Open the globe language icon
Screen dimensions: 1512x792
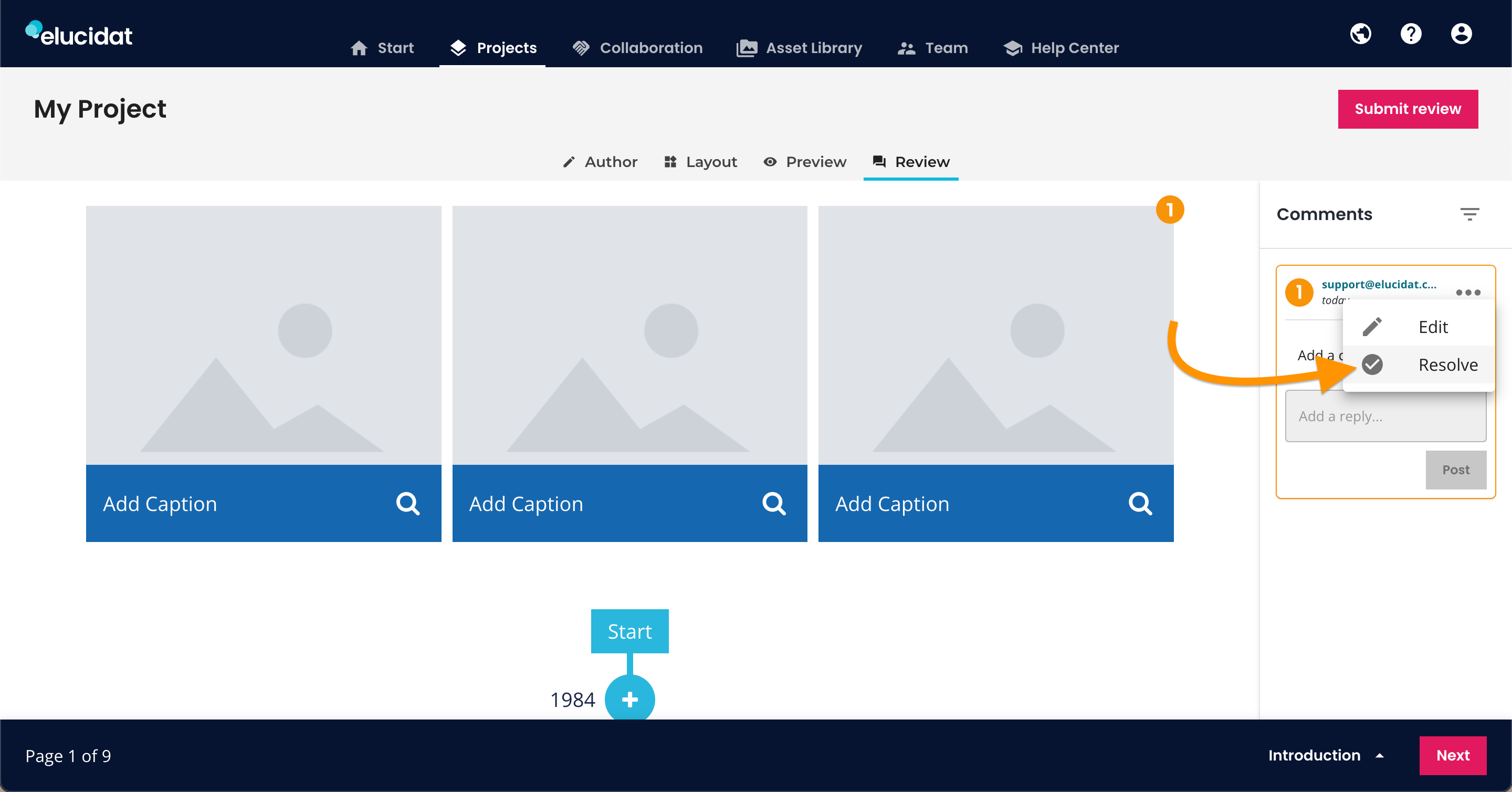pos(1361,34)
